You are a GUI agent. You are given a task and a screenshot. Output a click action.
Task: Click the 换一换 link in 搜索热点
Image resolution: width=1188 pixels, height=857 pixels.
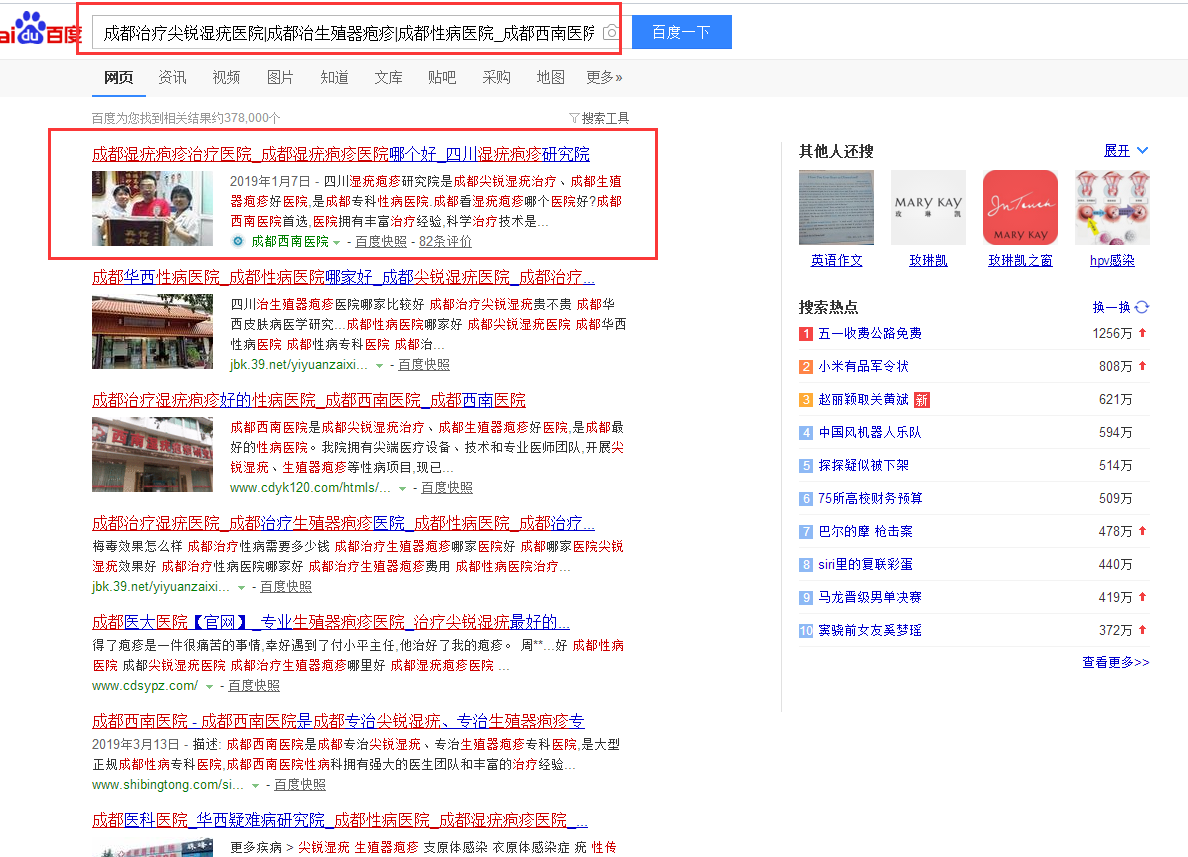[1111, 307]
